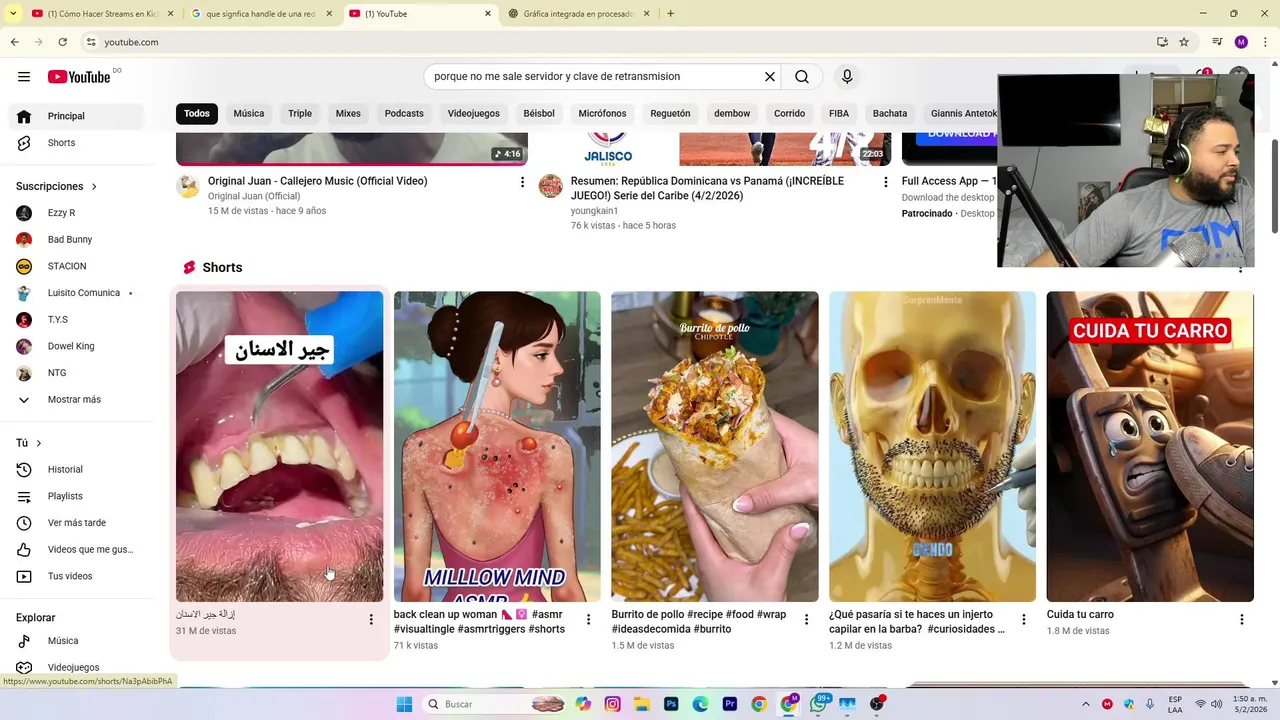1280x720 pixels.
Task: Open Original Juan channel avatar
Action: pyautogui.click(x=188, y=186)
